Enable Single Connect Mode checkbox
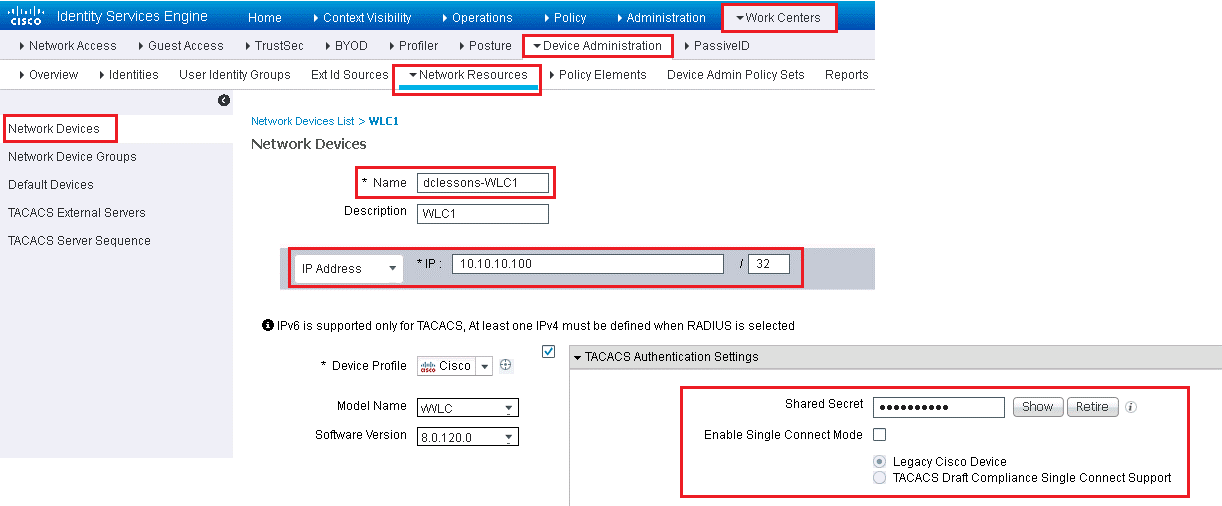 880,435
